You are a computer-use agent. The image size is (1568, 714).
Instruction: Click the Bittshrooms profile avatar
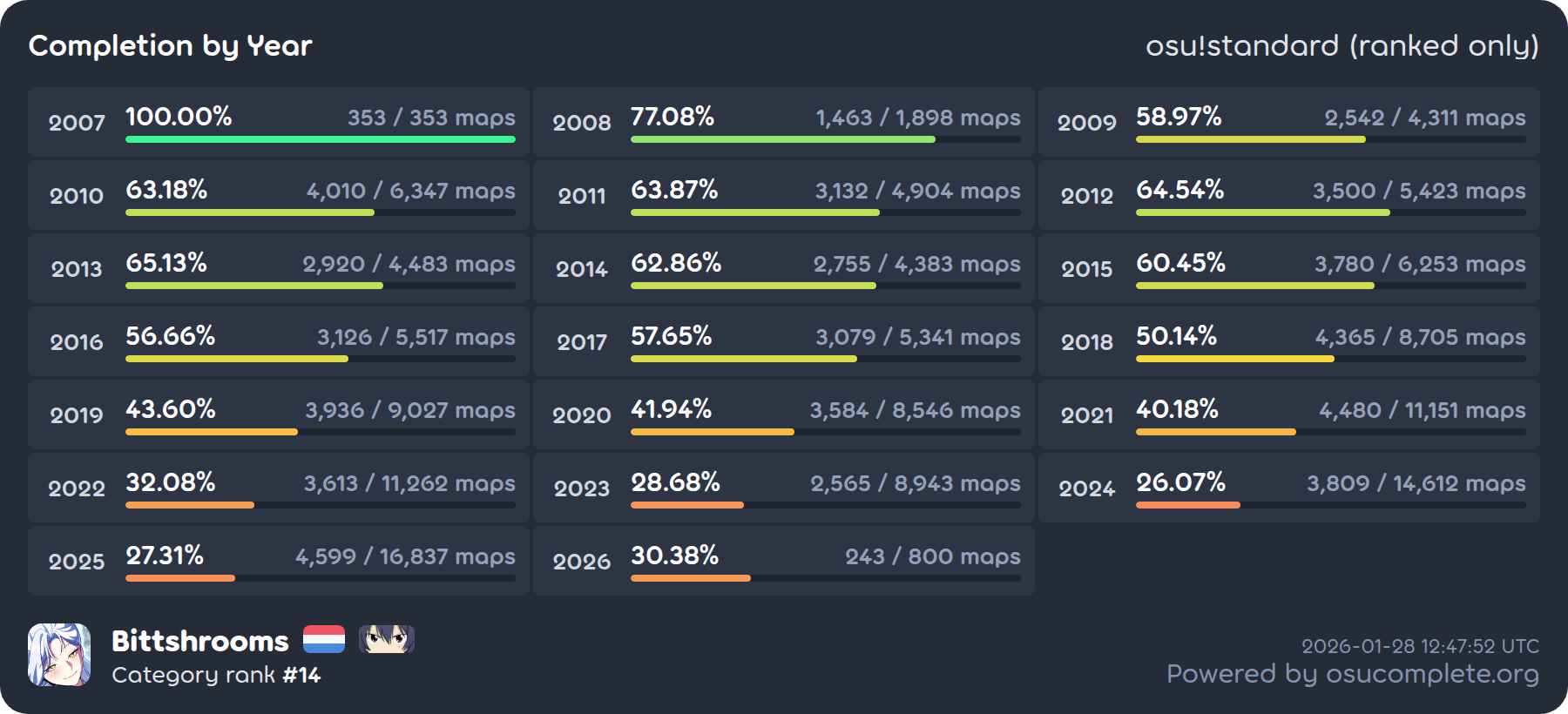59,655
